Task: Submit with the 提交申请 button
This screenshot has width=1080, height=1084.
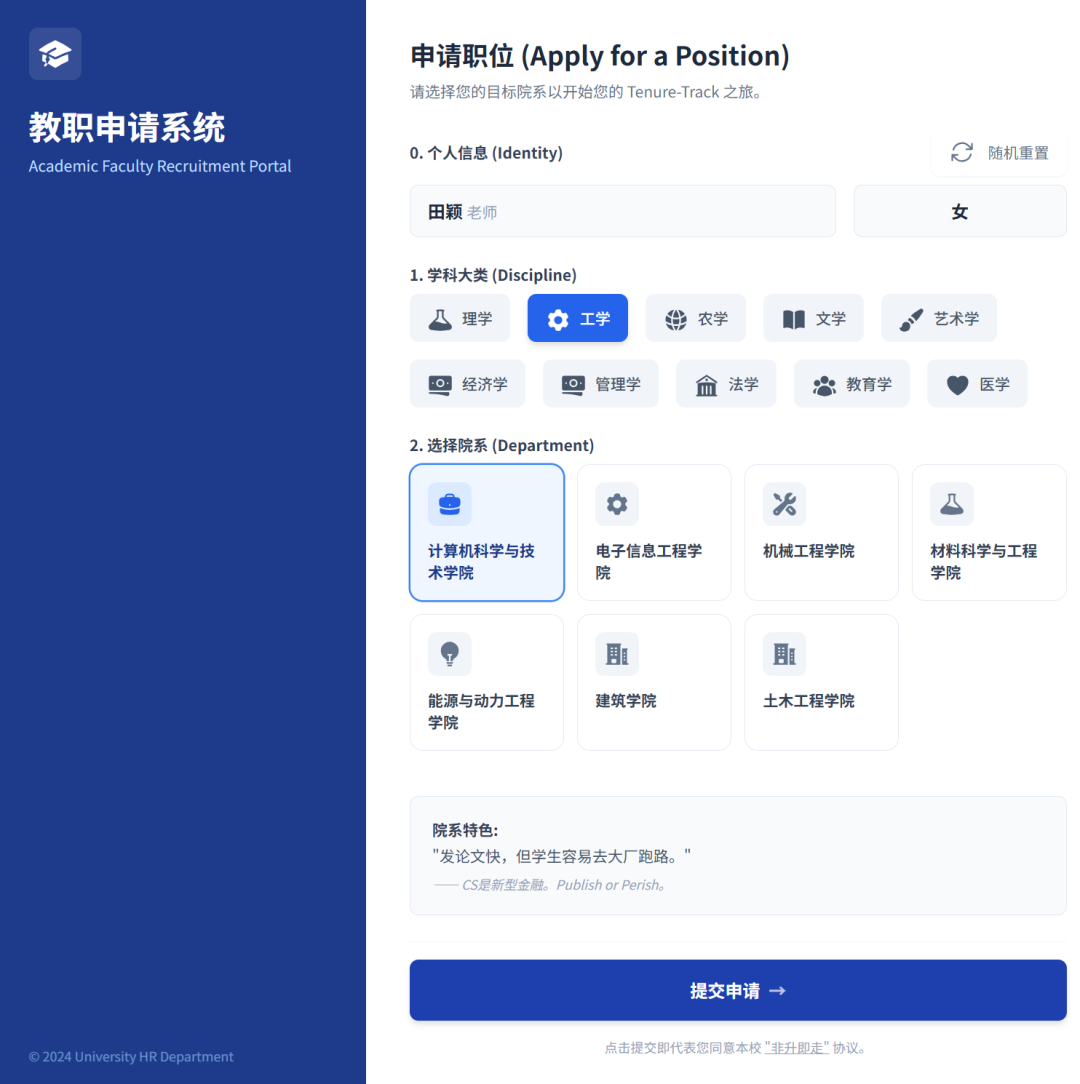Action: (x=738, y=990)
